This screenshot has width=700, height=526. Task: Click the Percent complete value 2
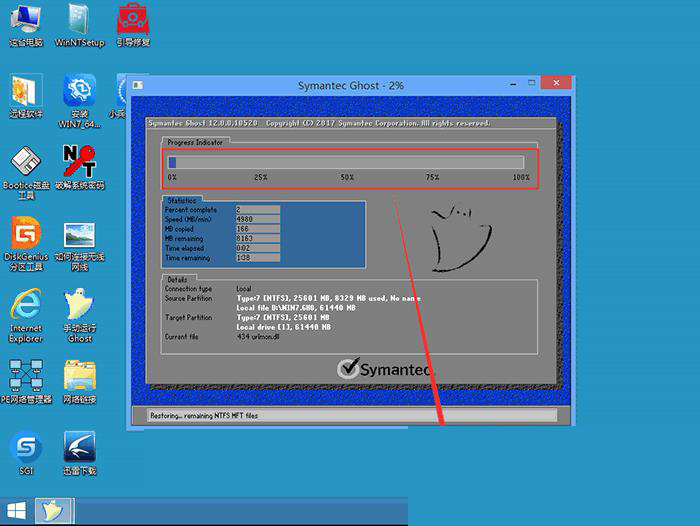(258, 209)
